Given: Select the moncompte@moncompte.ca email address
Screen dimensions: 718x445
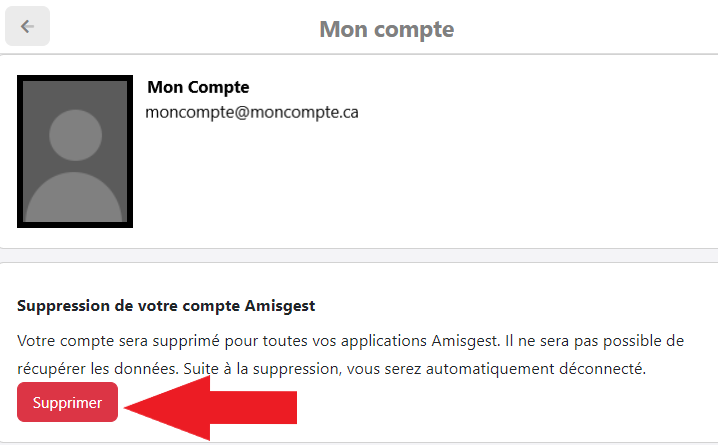Looking at the screenshot, I should [x=252, y=112].
